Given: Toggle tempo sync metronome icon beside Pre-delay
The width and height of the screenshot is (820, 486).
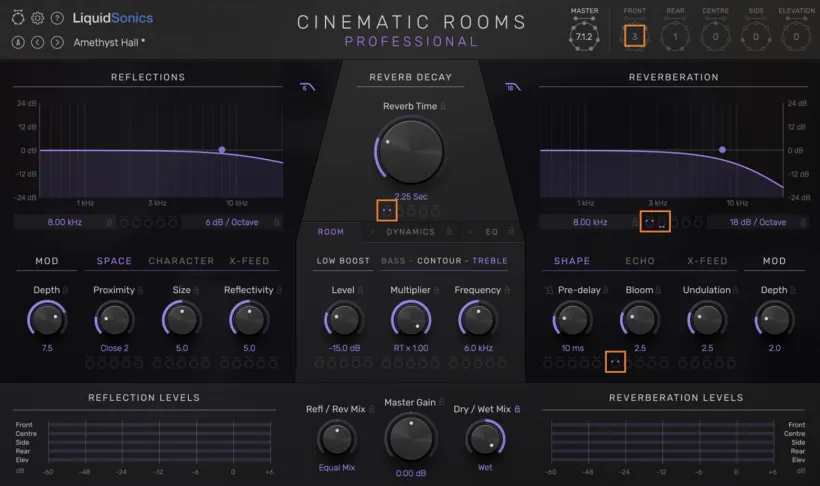Looking at the screenshot, I should click(x=549, y=290).
